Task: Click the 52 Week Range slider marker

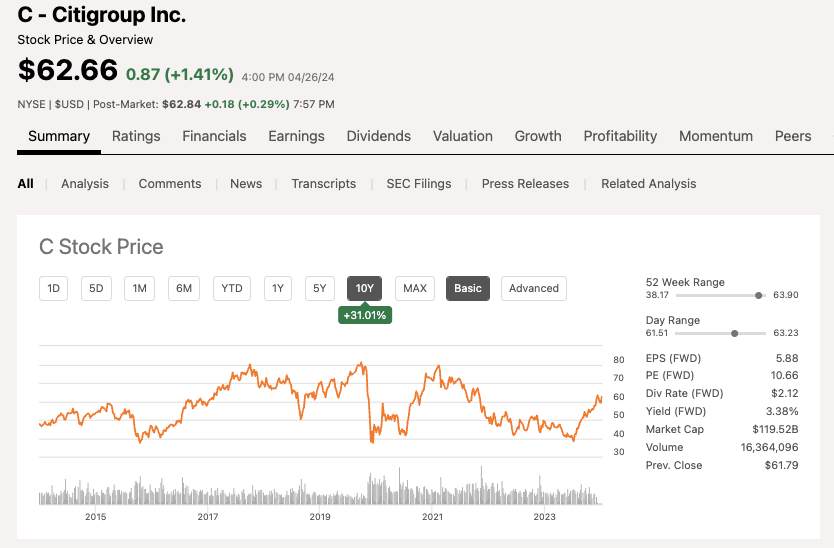Action: (x=758, y=295)
